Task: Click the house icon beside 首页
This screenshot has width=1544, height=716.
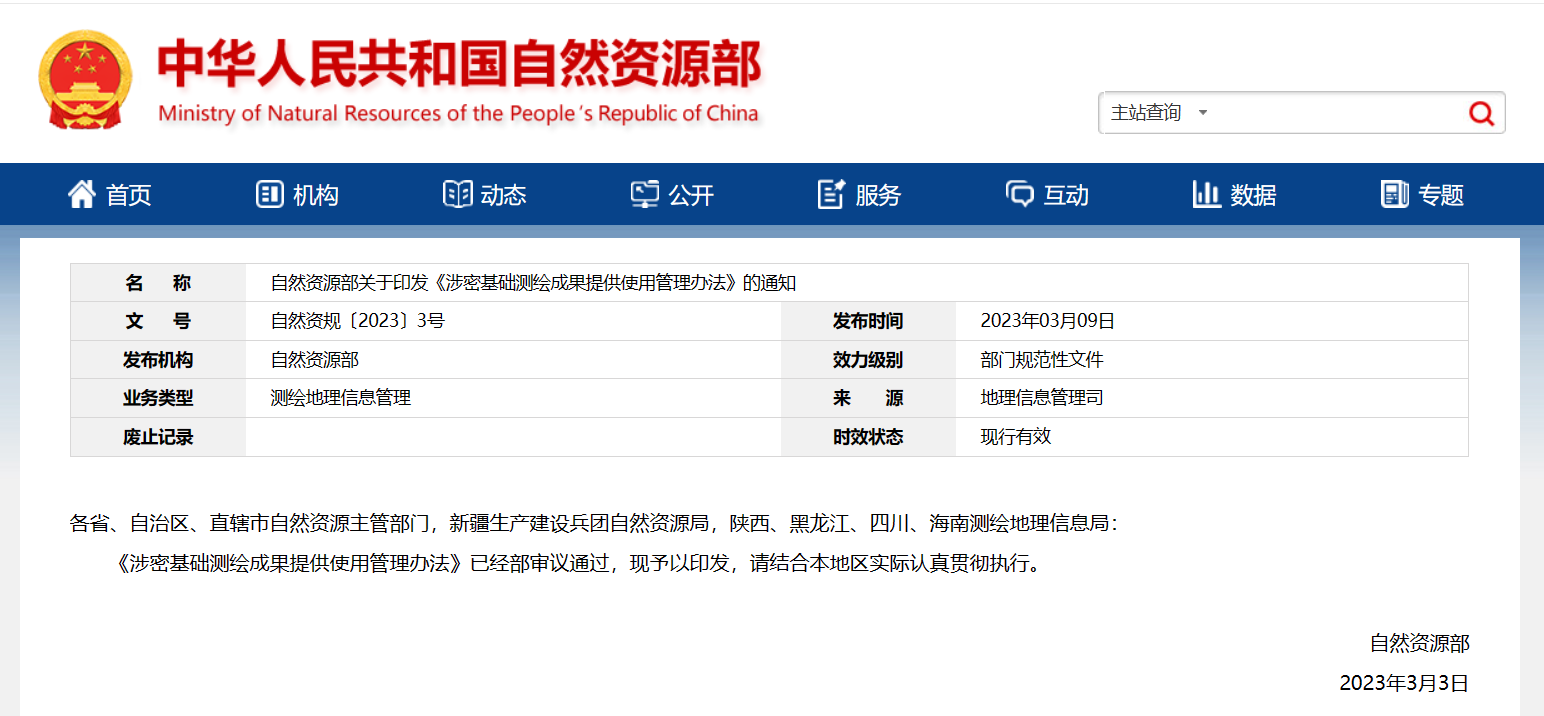Action: pos(82,194)
